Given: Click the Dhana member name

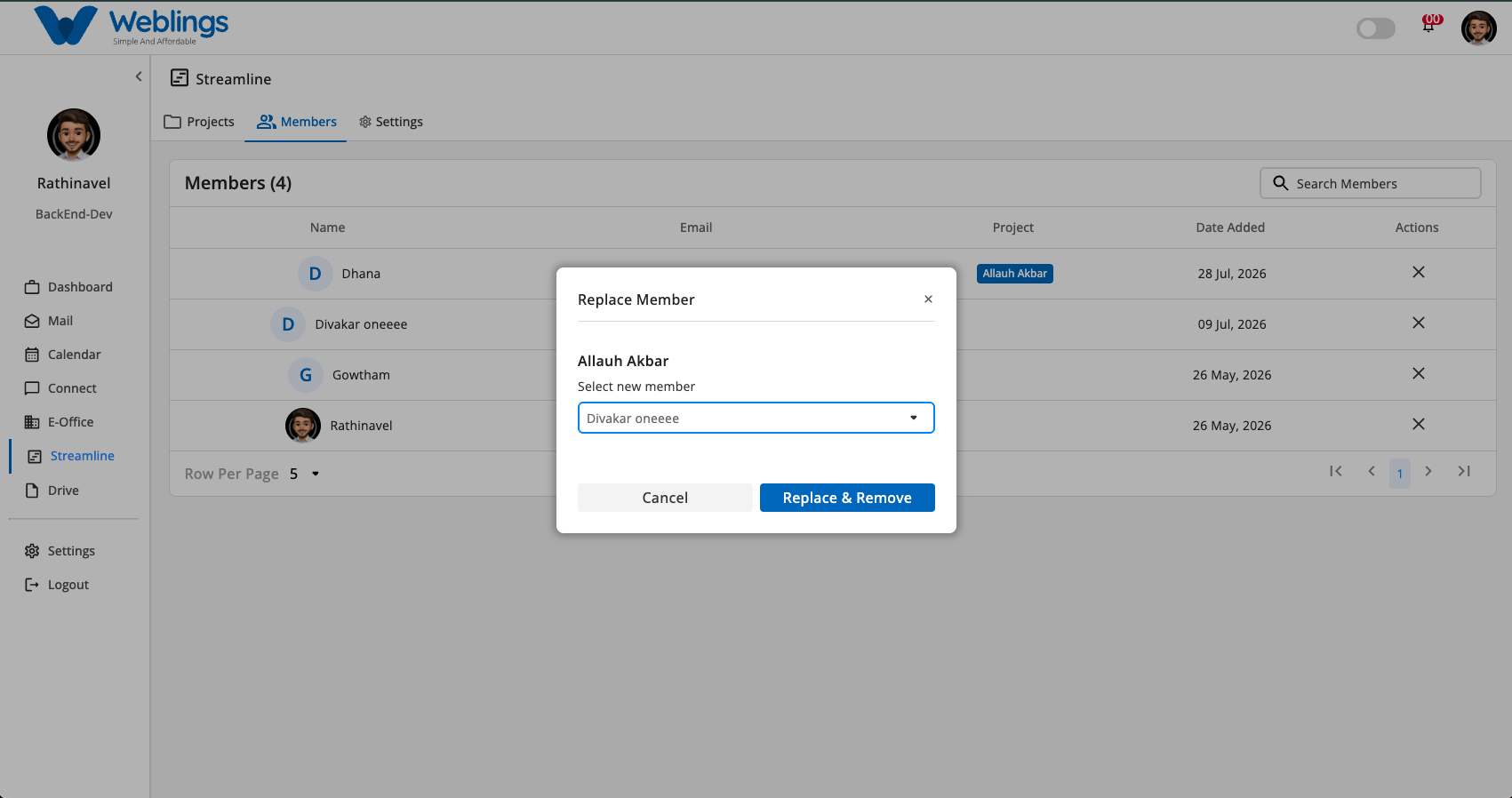Looking at the screenshot, I should [x=361, y=274].
